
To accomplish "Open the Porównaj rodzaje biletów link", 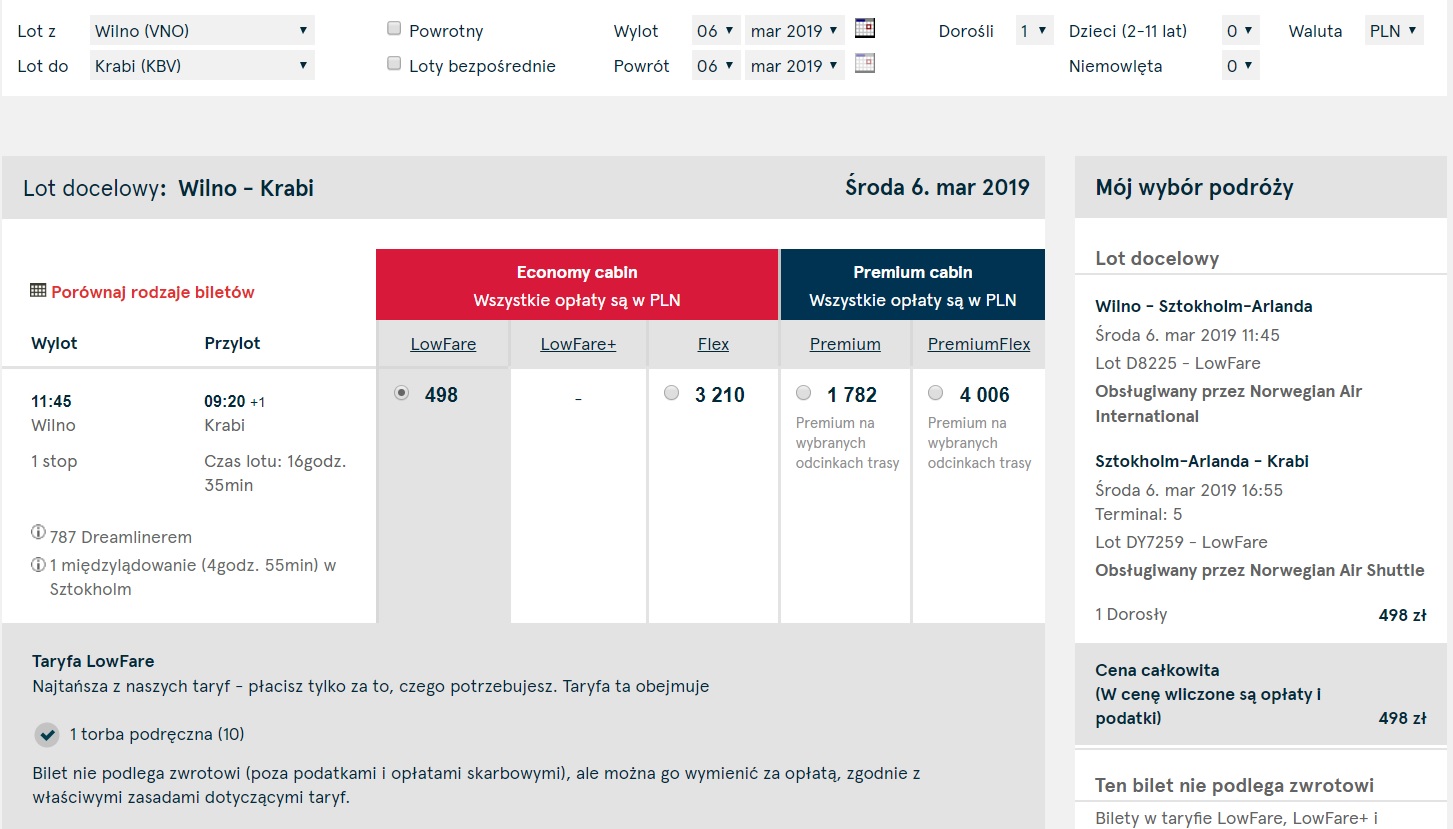I will click(153, 292).
